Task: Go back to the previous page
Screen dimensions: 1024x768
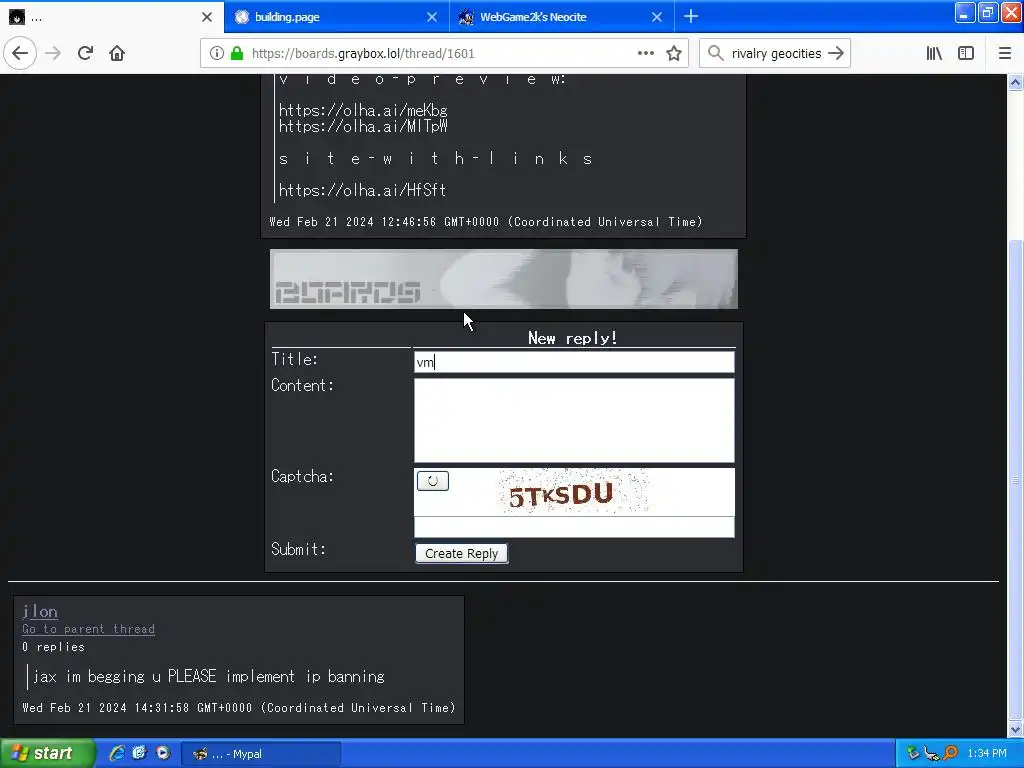Action: 20,53
